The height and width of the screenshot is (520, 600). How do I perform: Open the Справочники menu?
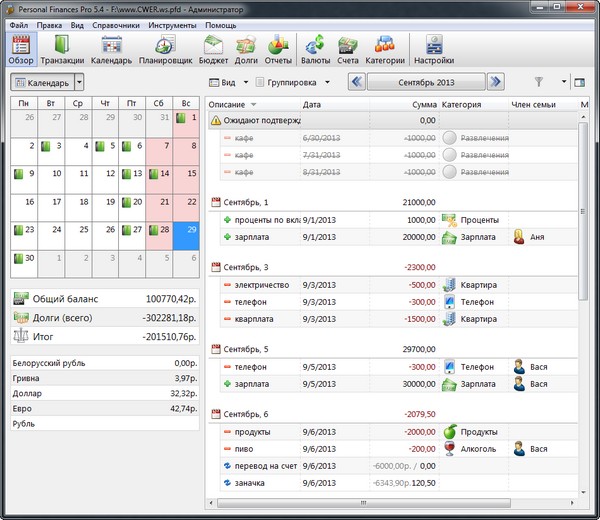click(114, 23)
